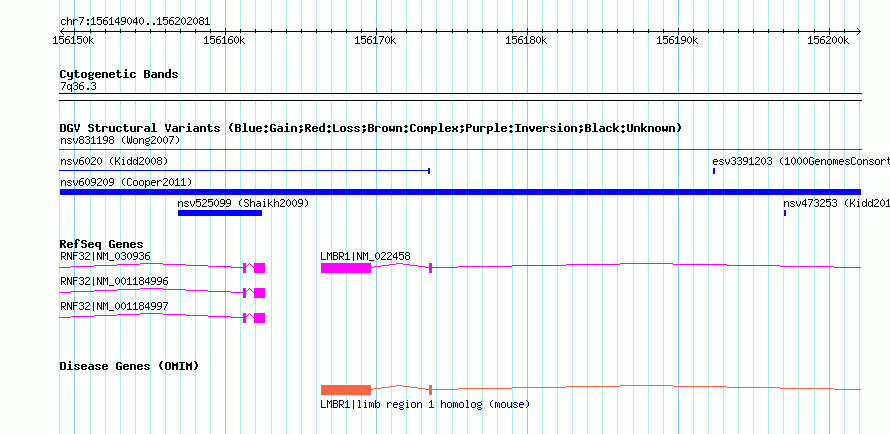Click the thin blue nsv6020 gain line

click(245, 170)
